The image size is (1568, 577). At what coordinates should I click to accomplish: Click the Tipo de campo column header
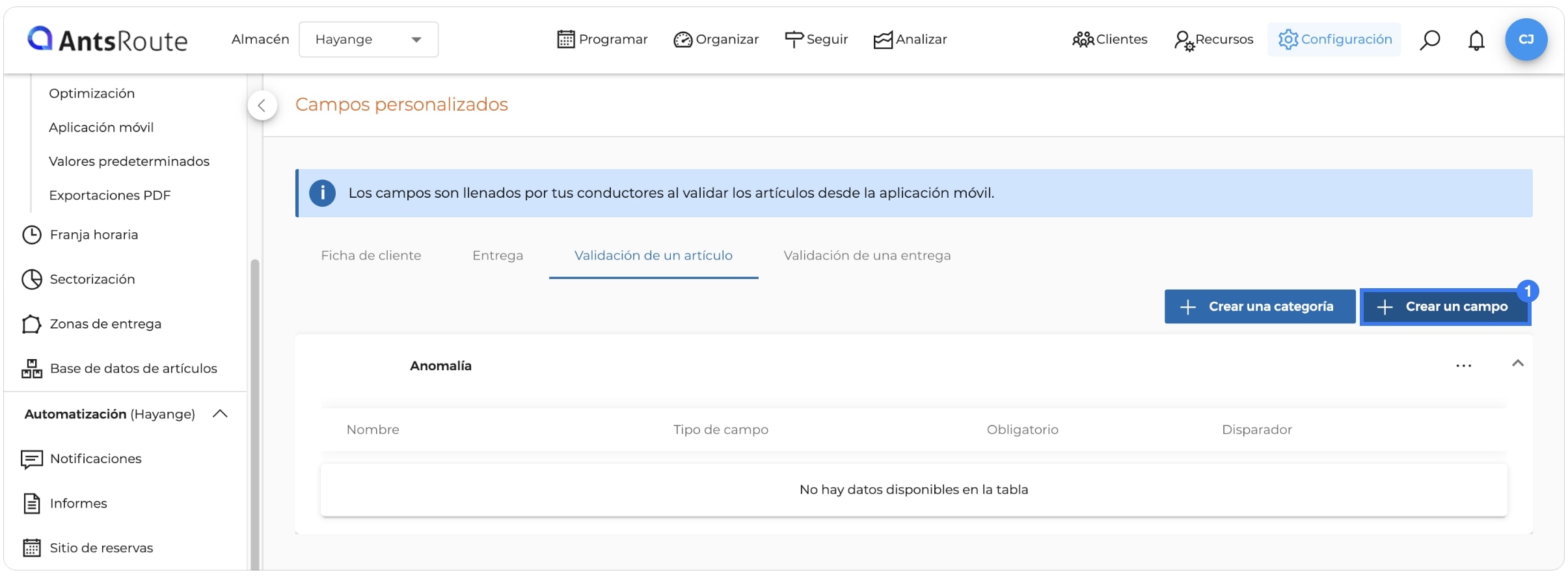pyautogui.click(x=721, y=430)
